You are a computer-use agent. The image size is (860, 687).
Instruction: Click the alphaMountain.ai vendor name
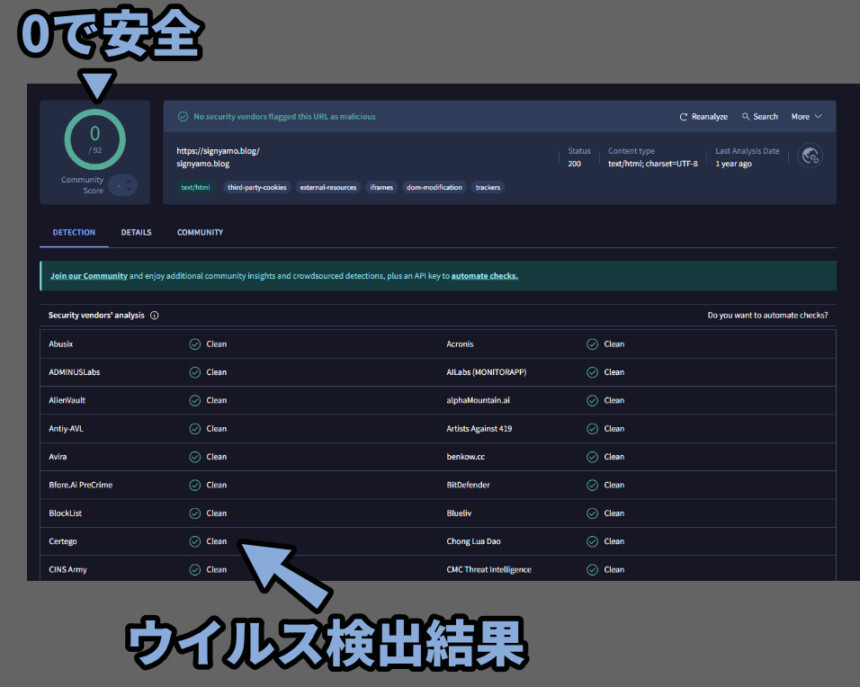(478, 401)
